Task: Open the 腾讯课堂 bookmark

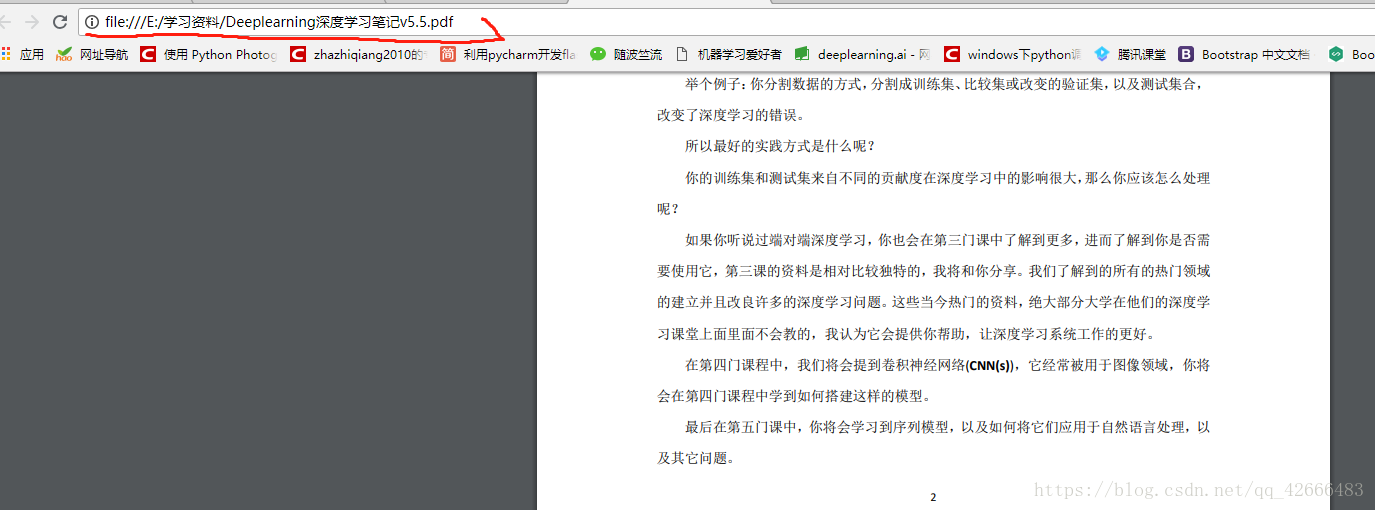Action: pyautogui.click(x=1130, y=54)
